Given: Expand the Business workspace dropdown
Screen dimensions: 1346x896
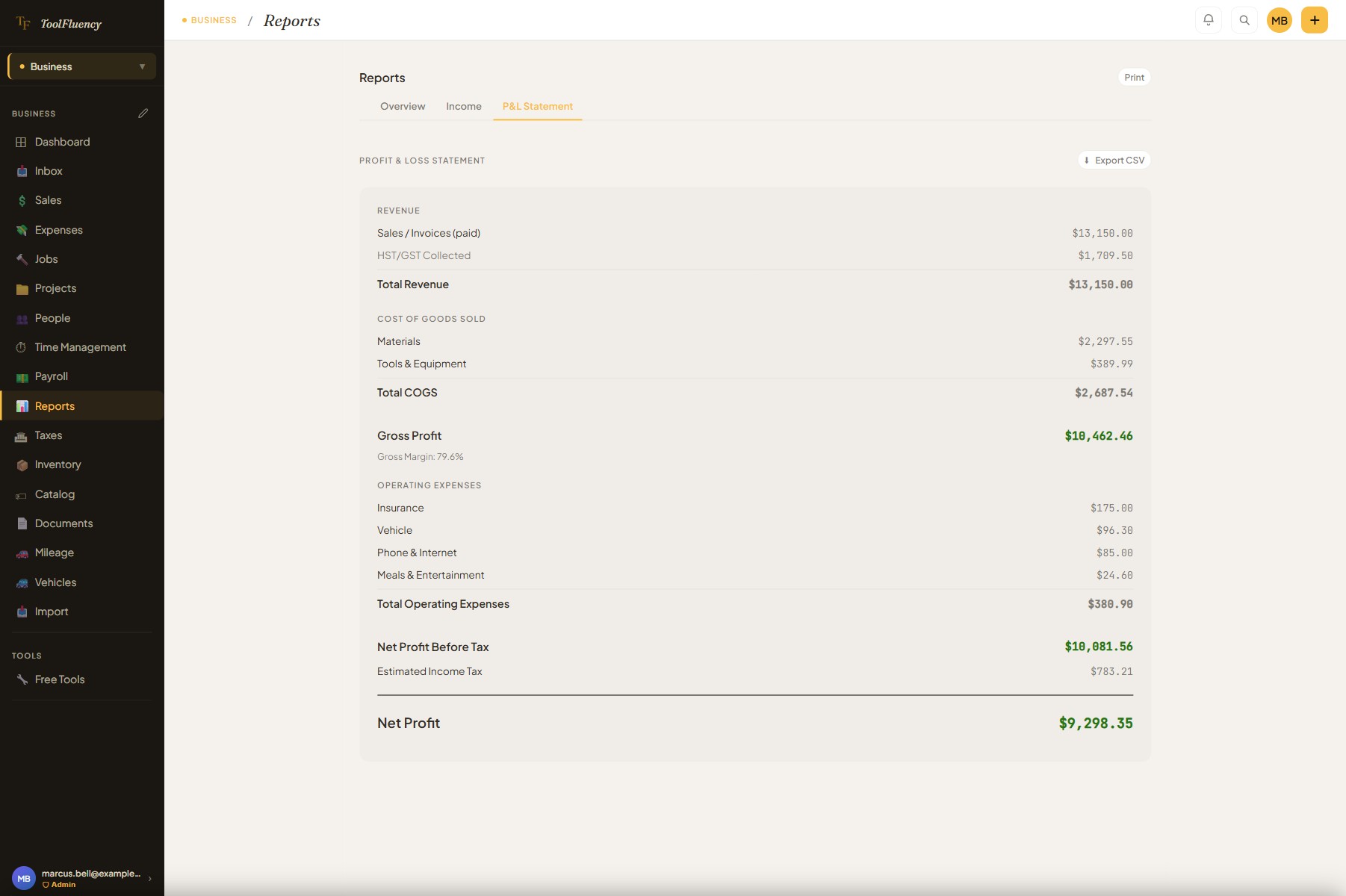Looking at the screenshot, I should point(82,66).
